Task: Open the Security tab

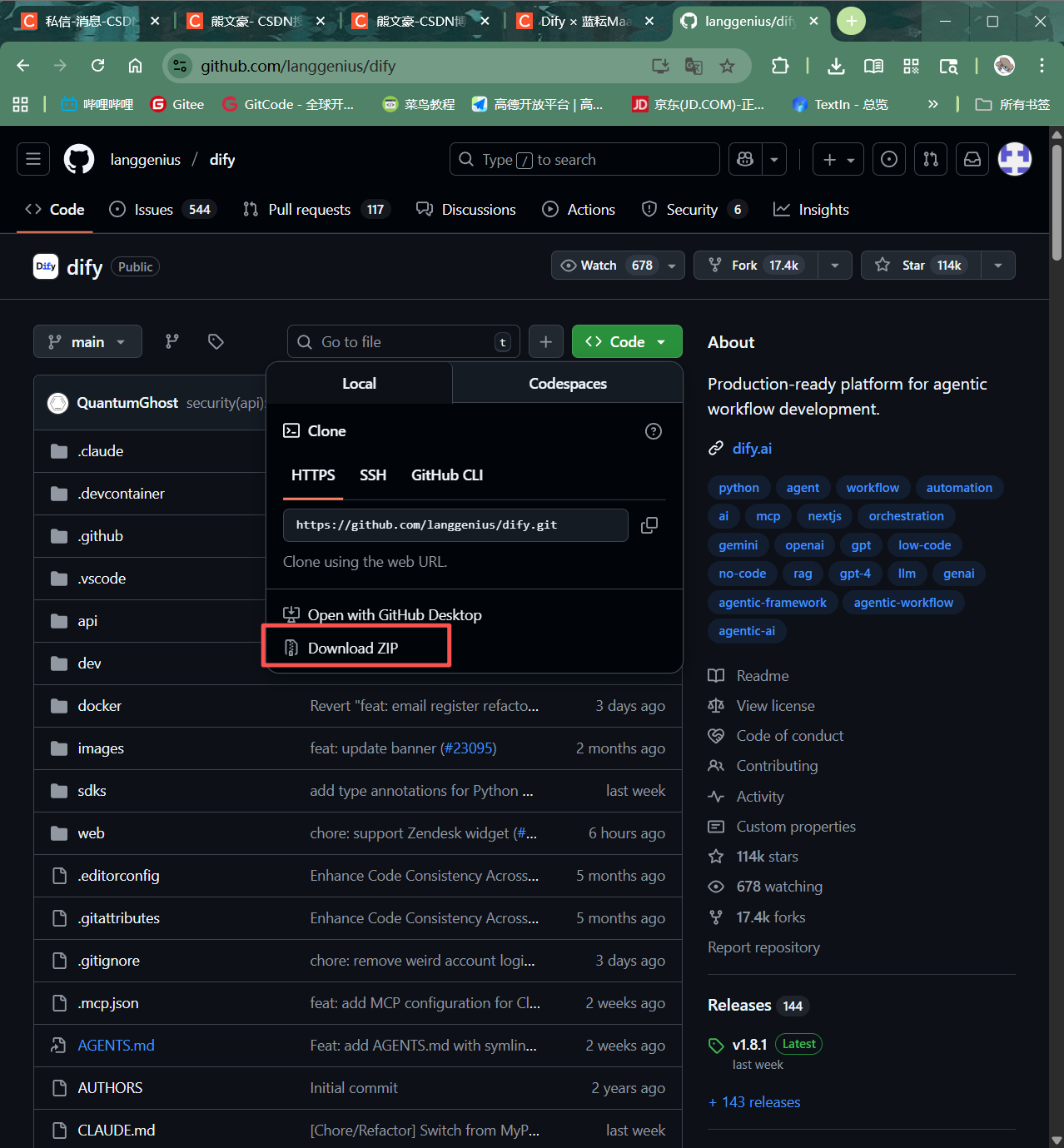Action: pyautogui.click(x=694, y=210)
